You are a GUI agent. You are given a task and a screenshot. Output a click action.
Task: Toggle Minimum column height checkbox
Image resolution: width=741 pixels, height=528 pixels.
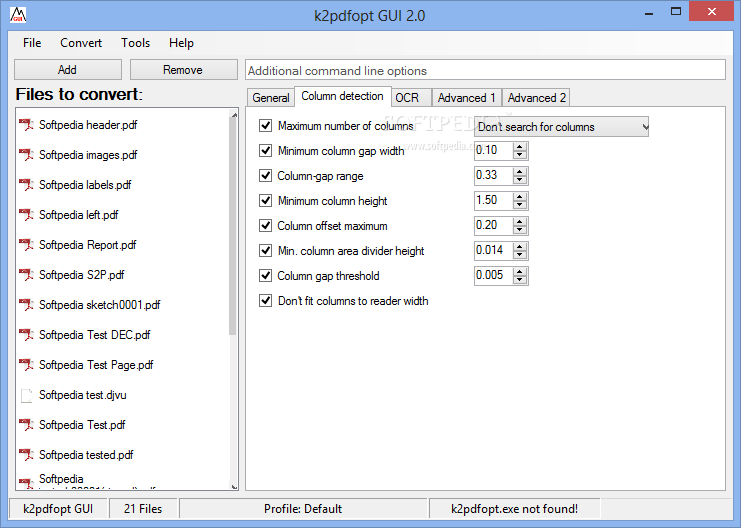coord(266,201)
